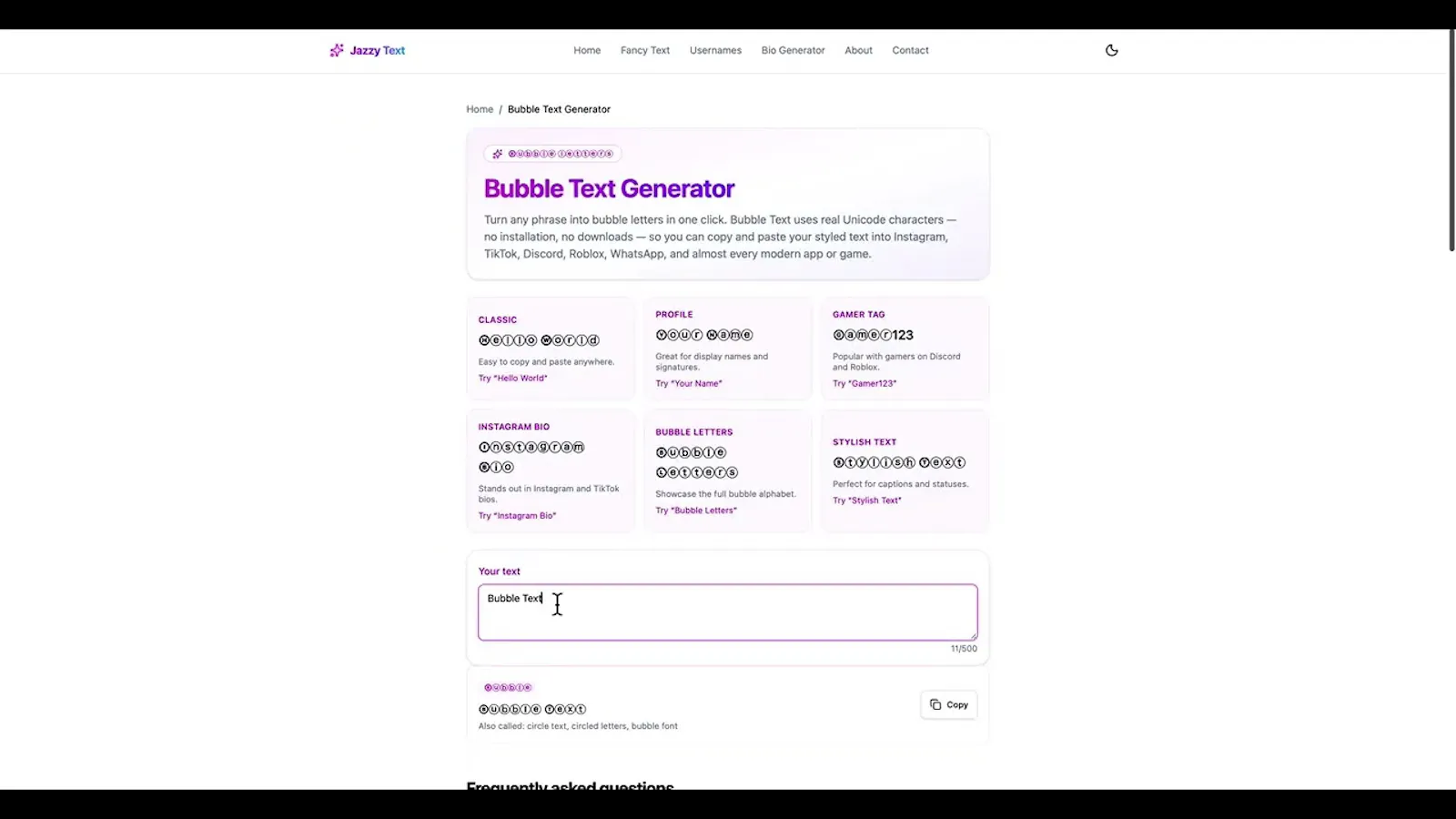Toggle dark mode with the moon icon
This screenshot has width=1456, height=819.
[1111, 50]
